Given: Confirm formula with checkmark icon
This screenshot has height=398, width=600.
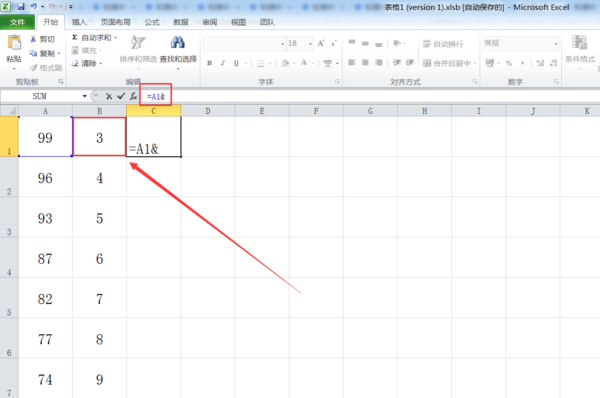Looking at the screenshot, I should pyautogui.click(x=121, y=96).
